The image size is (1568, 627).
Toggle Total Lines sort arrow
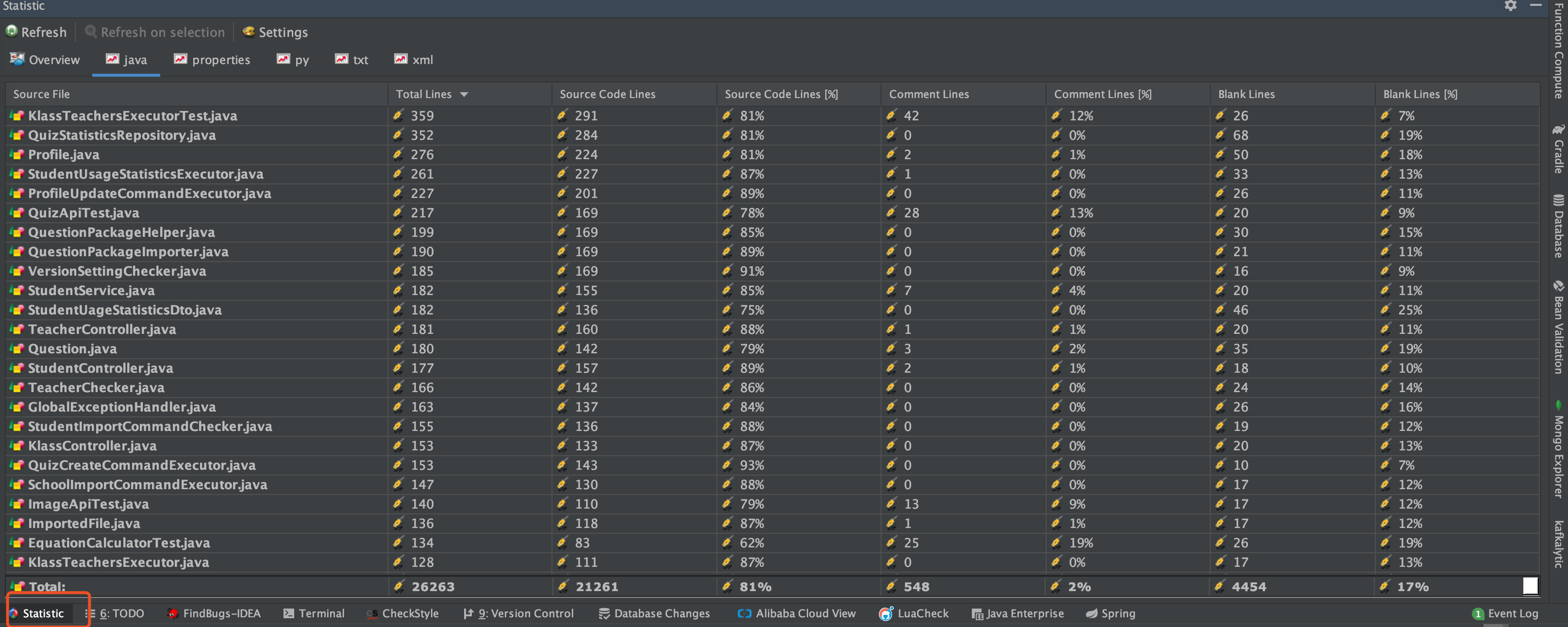pyautogui.click(x=464, y=94)
